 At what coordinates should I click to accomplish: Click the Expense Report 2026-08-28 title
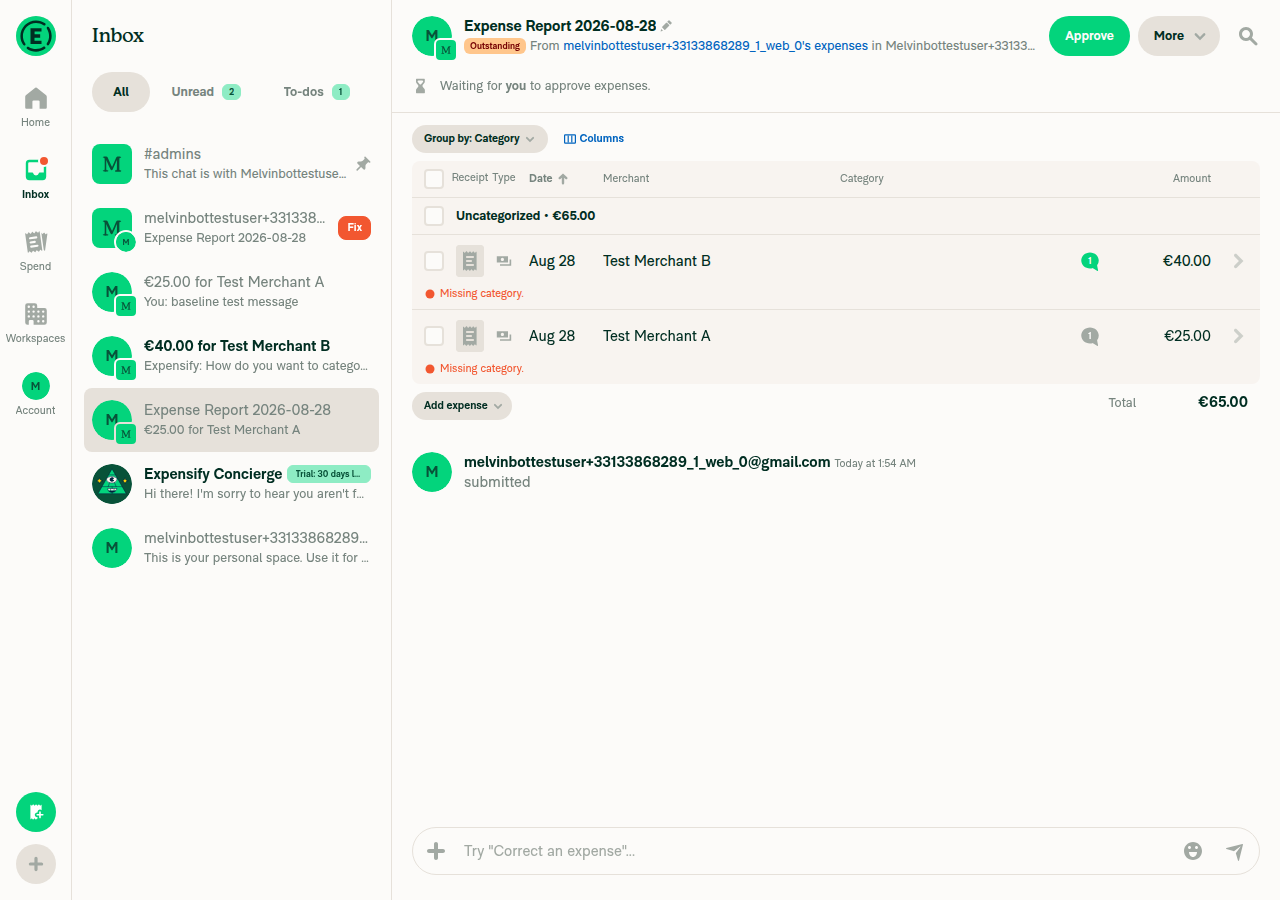point(560,26)
